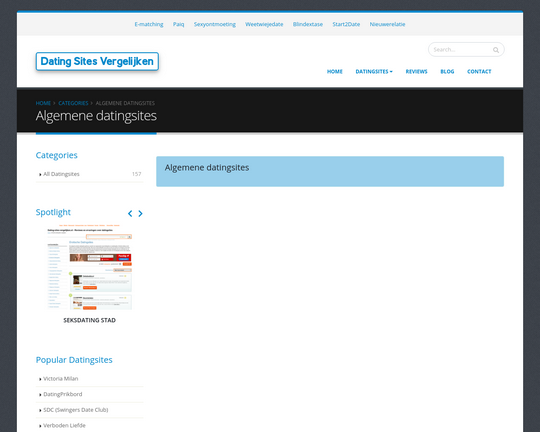Viewport: 540px width, 432px height.
Task: Open SDC (Swingers Date Club) link
Action: coord(76,410)
